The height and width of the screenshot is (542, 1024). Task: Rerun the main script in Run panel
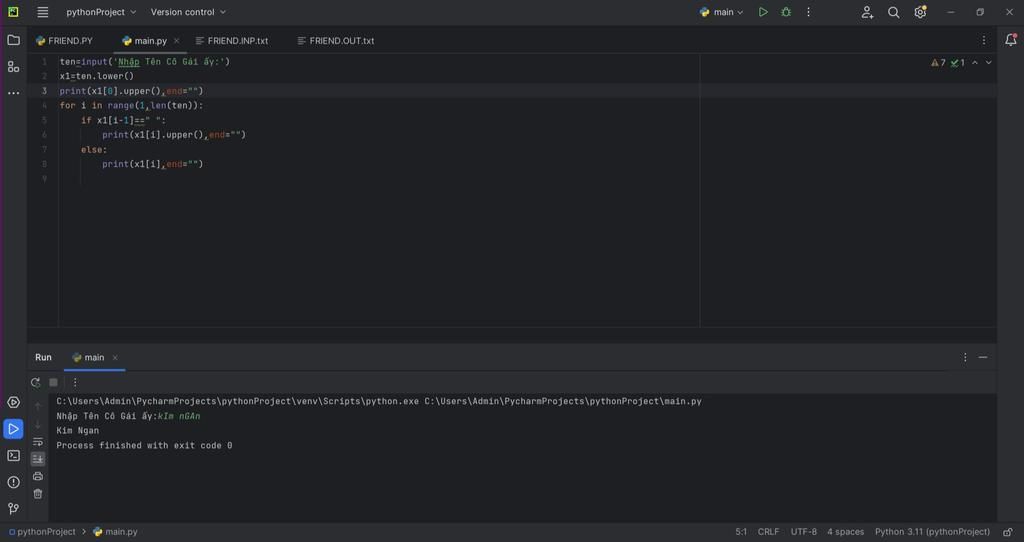tap(36, 382)
